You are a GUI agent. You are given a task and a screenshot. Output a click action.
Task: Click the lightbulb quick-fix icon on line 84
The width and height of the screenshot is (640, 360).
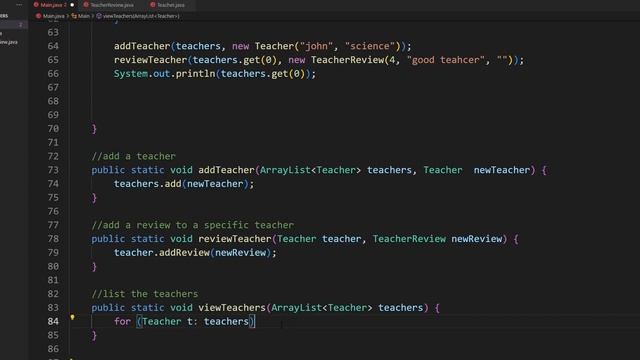point(72,317)
